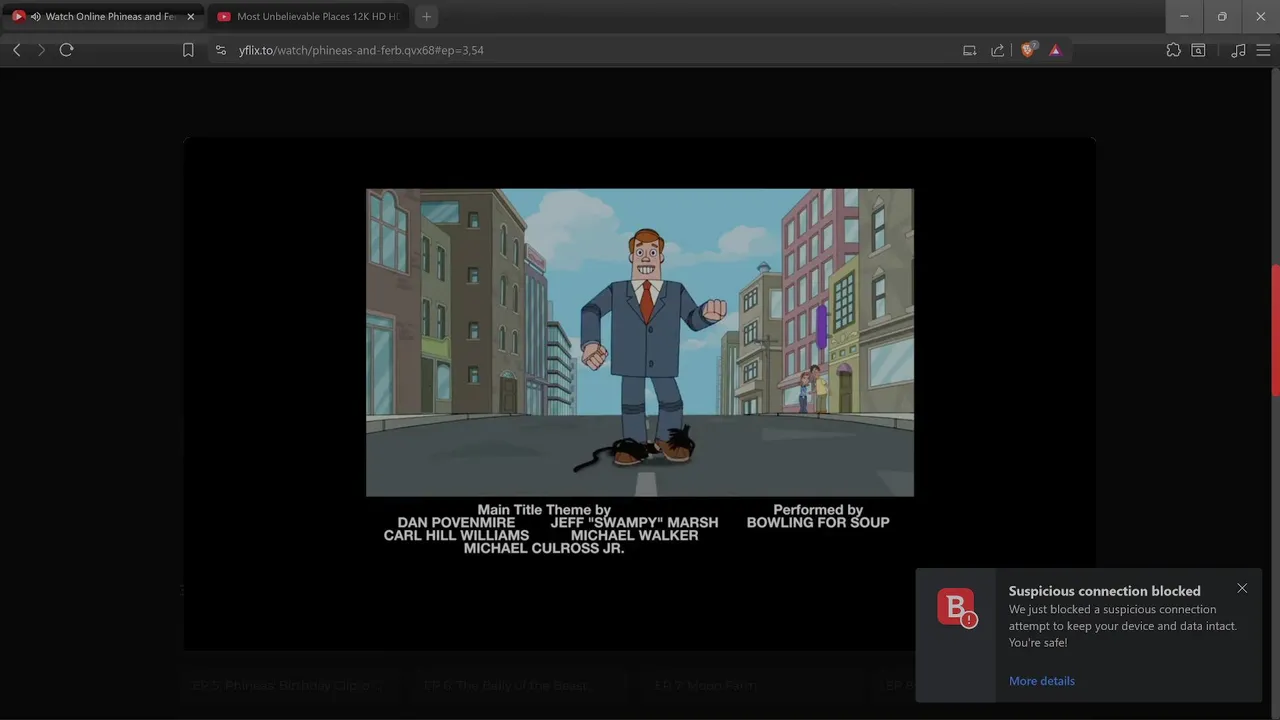Viewport: 1280px width, 720px height.
Task: Open media controls music note icon
Action: click(x=1238, y=50)
